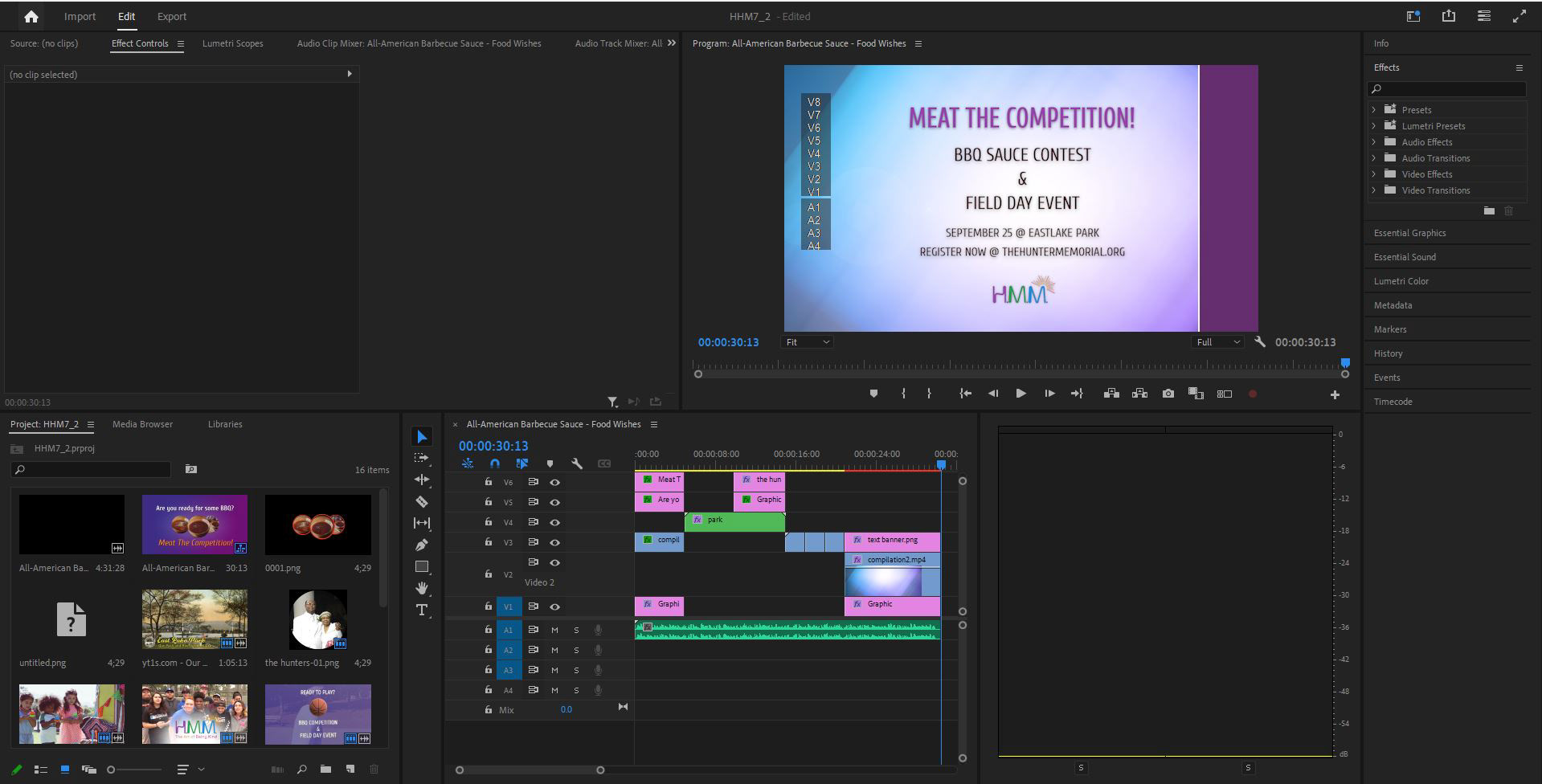1542x784 pixels.
Task: Click the Extract button in Program Monitor
Action: pos(1139,394)
